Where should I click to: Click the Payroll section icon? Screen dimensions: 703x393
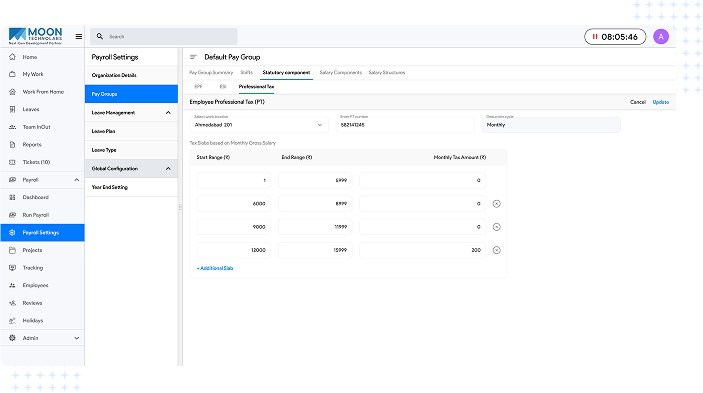click(x=13, y=180)
